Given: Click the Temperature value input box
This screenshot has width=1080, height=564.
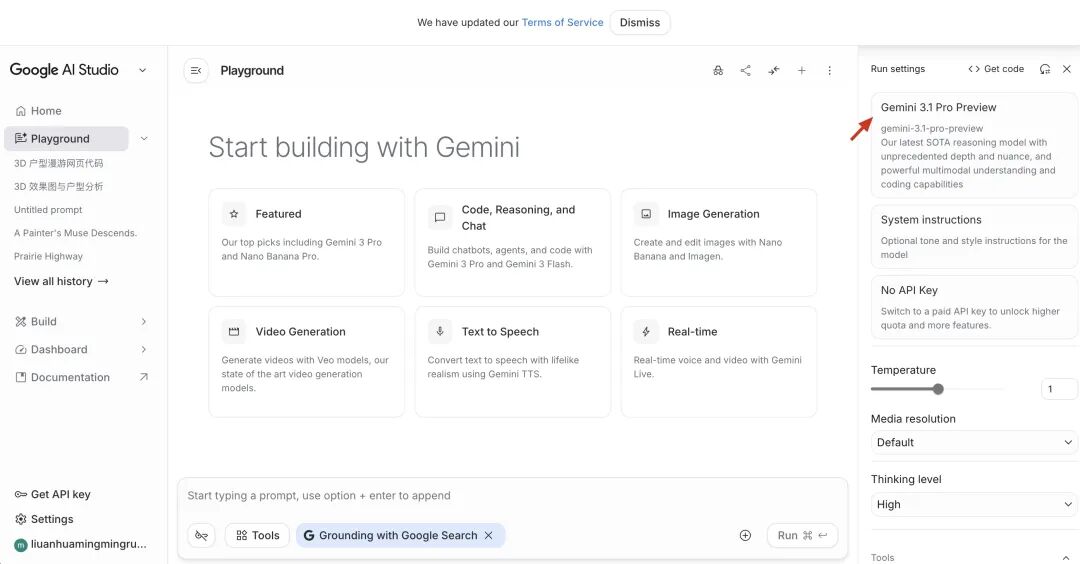Looking at the screenshot, I should [1059, 389].
